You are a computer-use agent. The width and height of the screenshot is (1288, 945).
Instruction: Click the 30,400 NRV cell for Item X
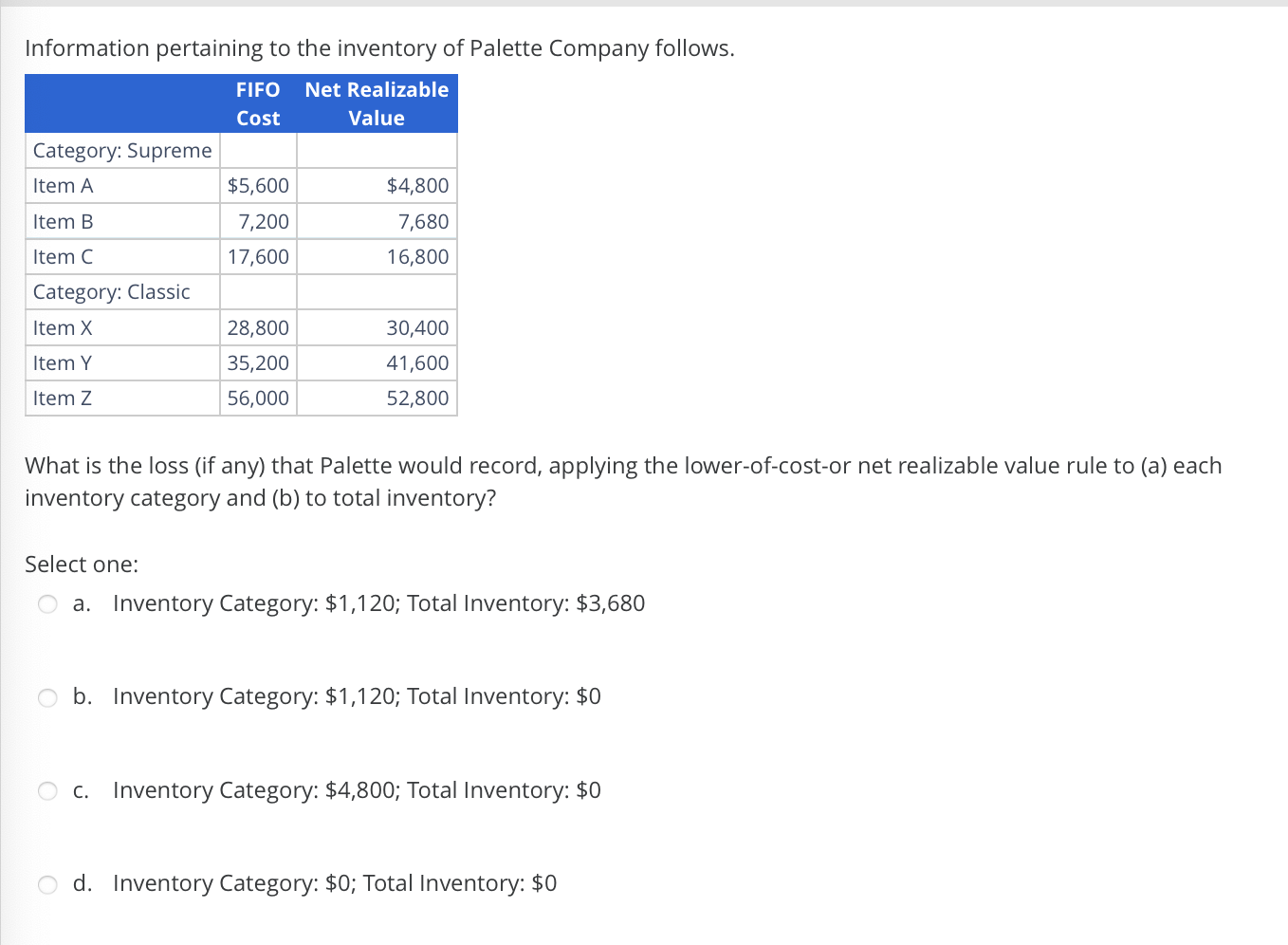(421, 327)
